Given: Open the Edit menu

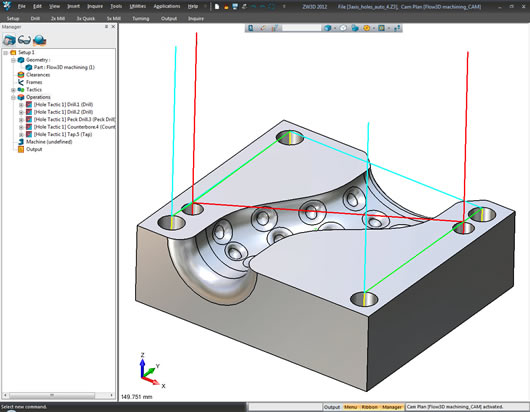Looking at the screenshot, I should 37,6.
